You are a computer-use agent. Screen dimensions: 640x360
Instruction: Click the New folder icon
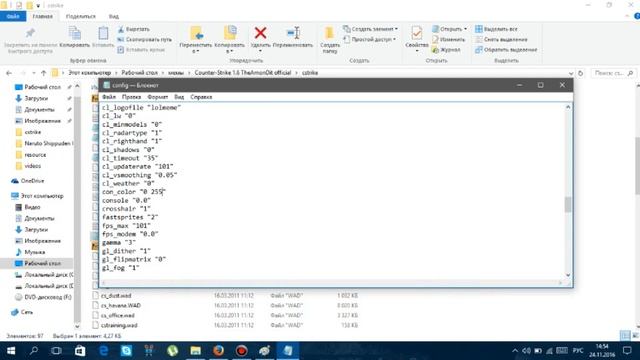pyautogui.click(x=329, y=33)
